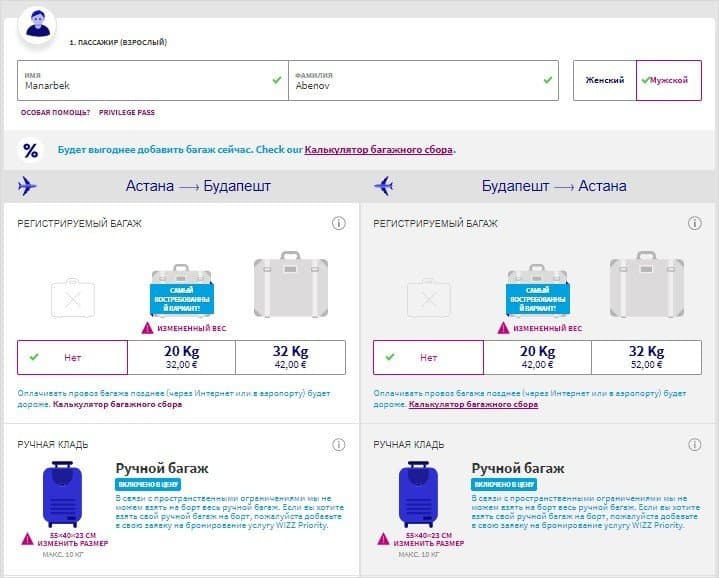Open checked baggage info for Будапешт → Астана
The image size is (719, 578).
point(694,224)
